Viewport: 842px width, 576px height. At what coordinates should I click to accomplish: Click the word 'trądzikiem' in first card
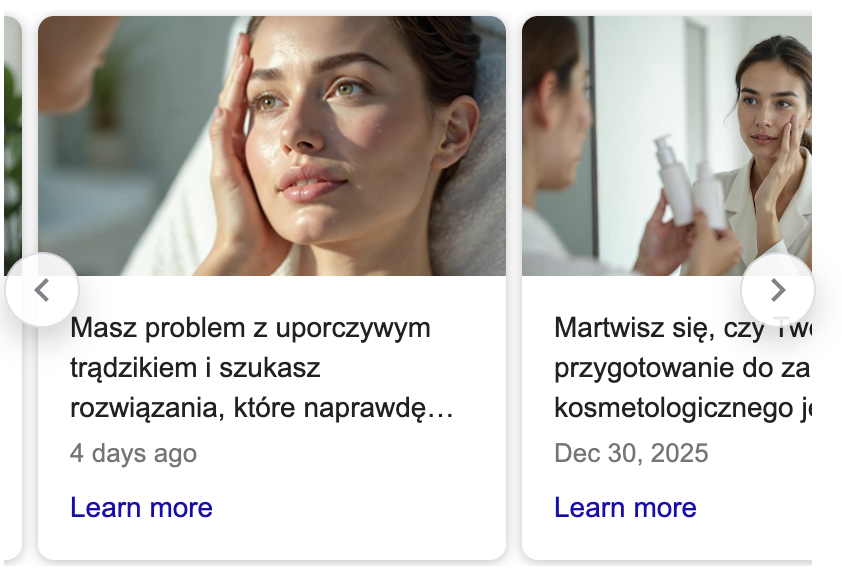(134, 368)
